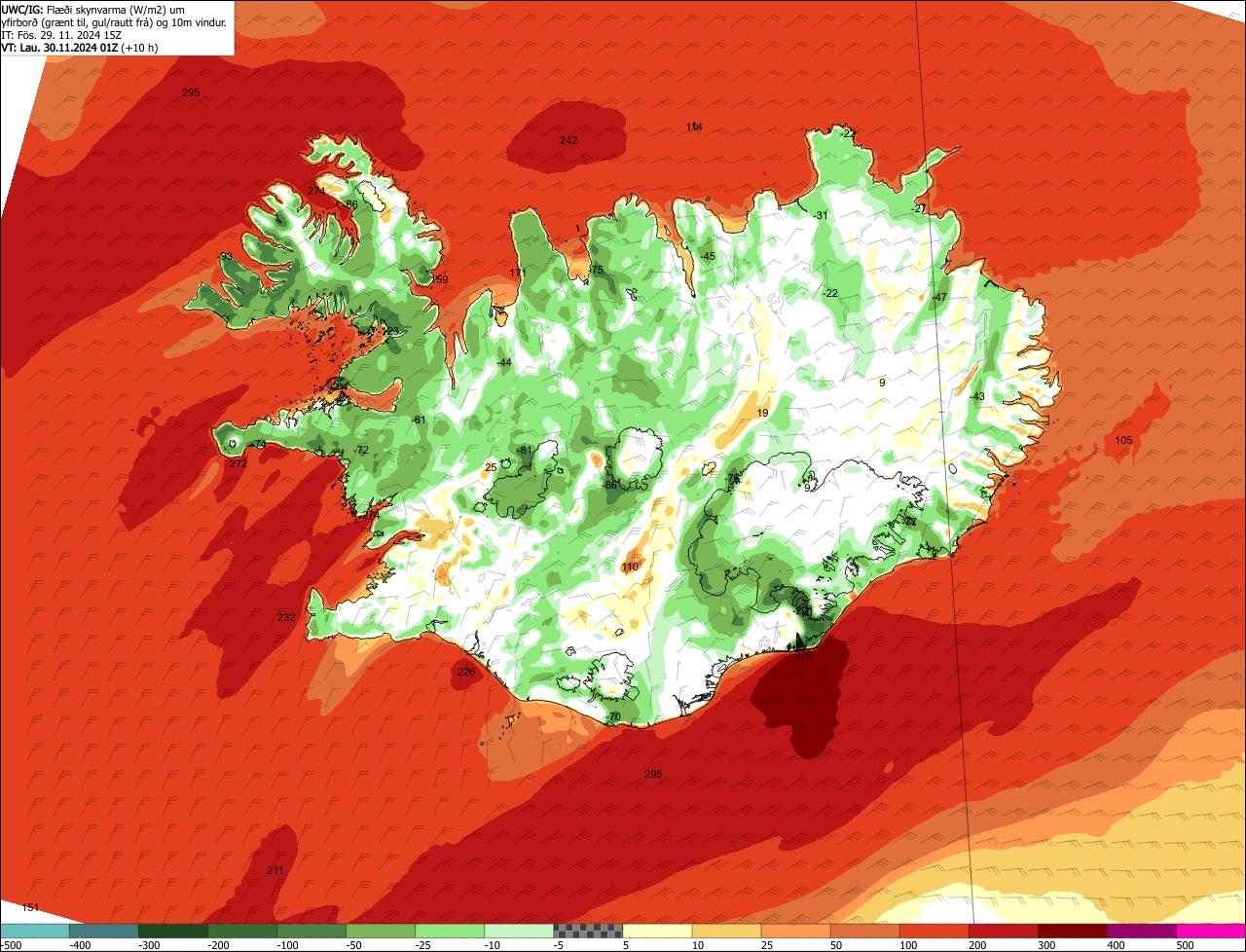Click the '-86' value beside the glacier
1246x952 pixels.
[610, 485]
